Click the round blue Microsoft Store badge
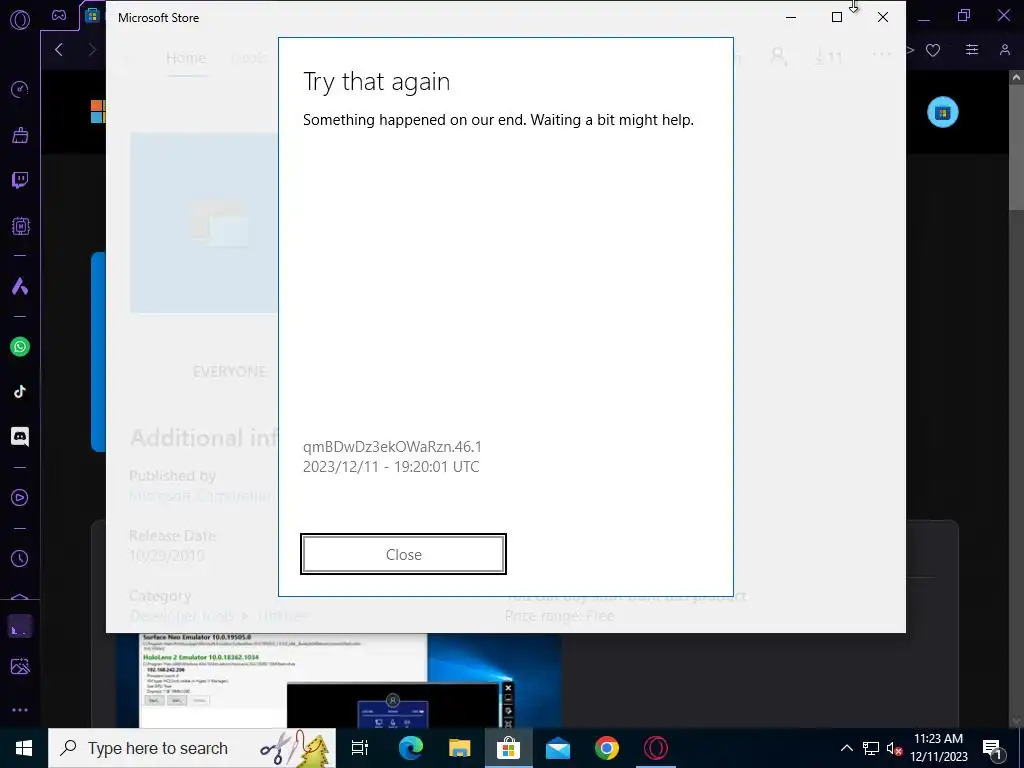Image resolution: width=1024 pixels, height=768 pixels. coord(942,112)
